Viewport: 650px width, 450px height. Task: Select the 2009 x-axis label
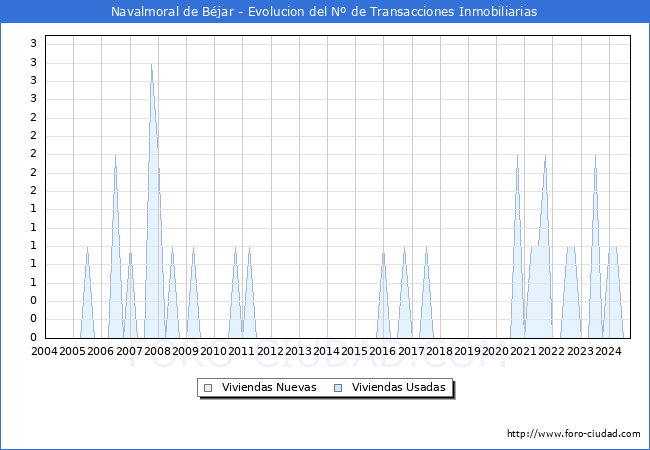(185, 351)
